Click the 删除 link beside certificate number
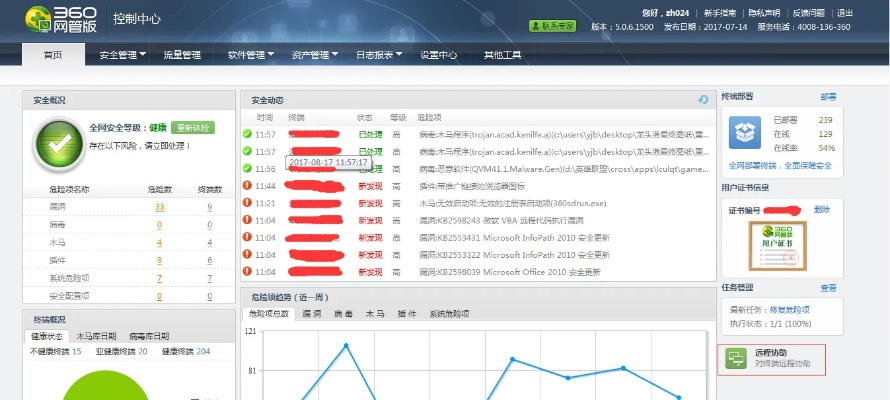890x400 pixels. click(821, 208)
